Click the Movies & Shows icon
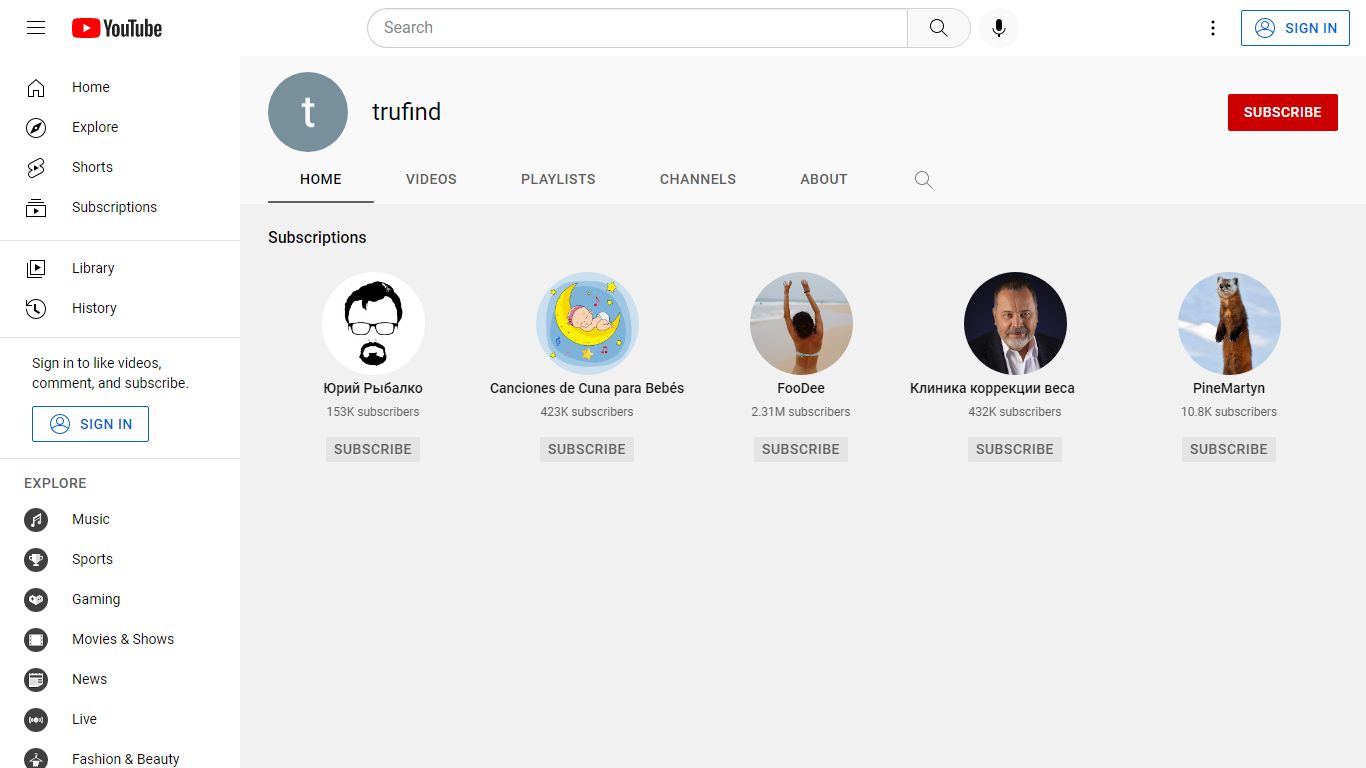1366x768 pixels. pos(36,639)
